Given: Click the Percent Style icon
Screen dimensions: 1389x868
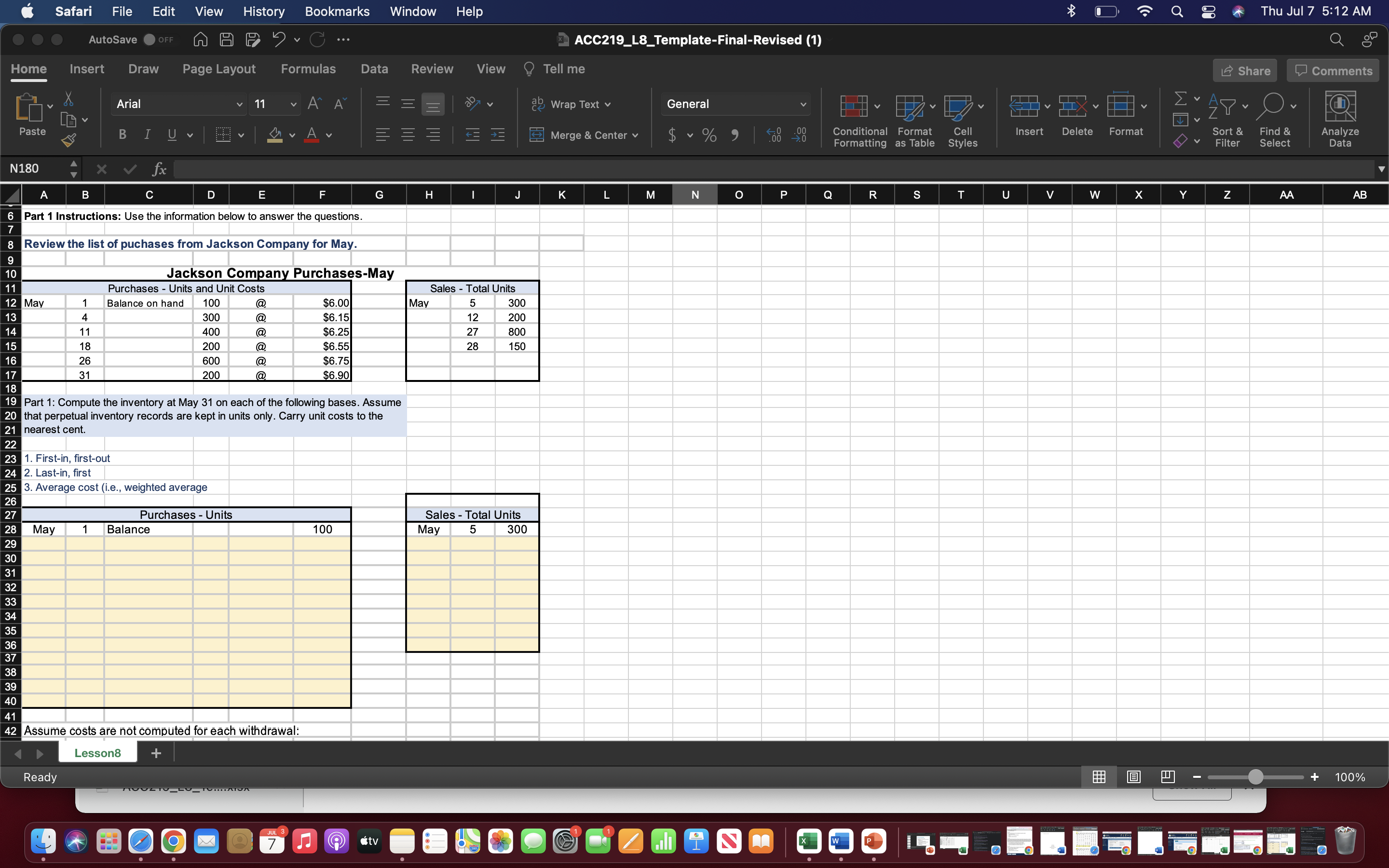Looking at the screenshot, I should pyautogui.click(x=709, y=136).
